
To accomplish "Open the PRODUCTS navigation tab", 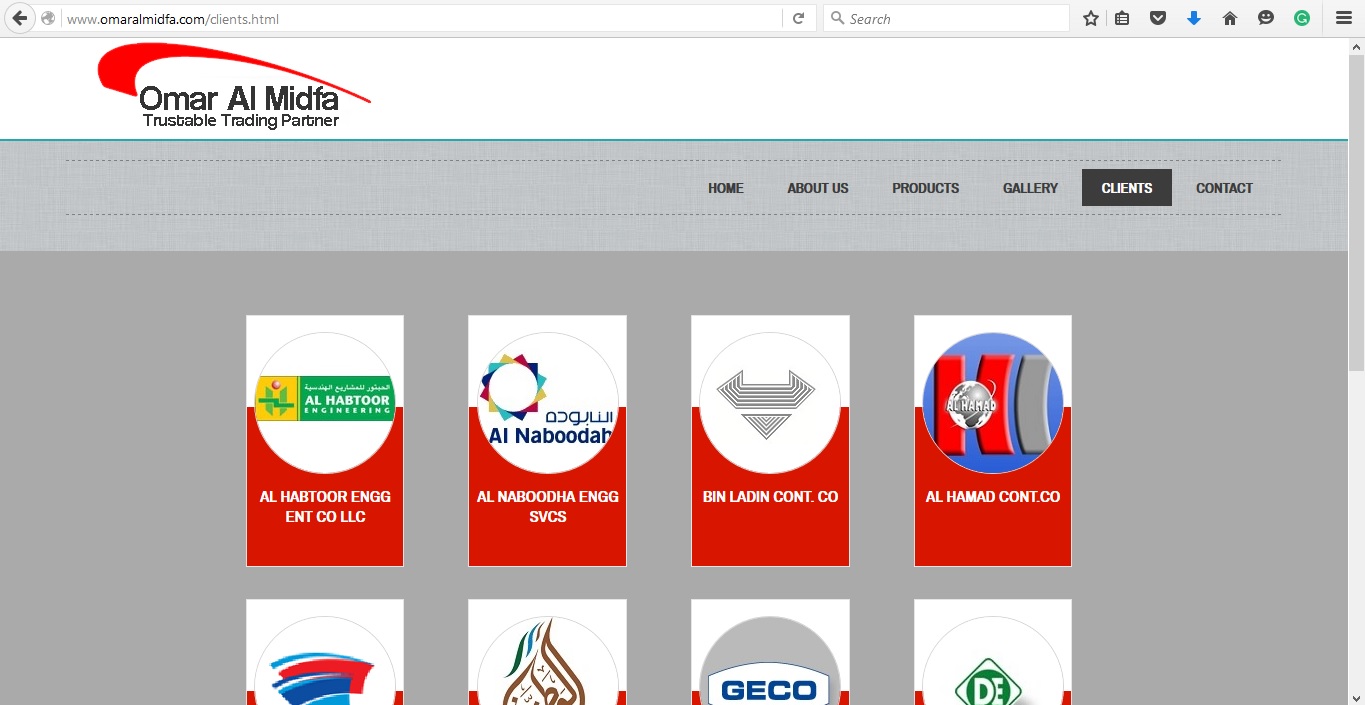I will coord(926,188).
